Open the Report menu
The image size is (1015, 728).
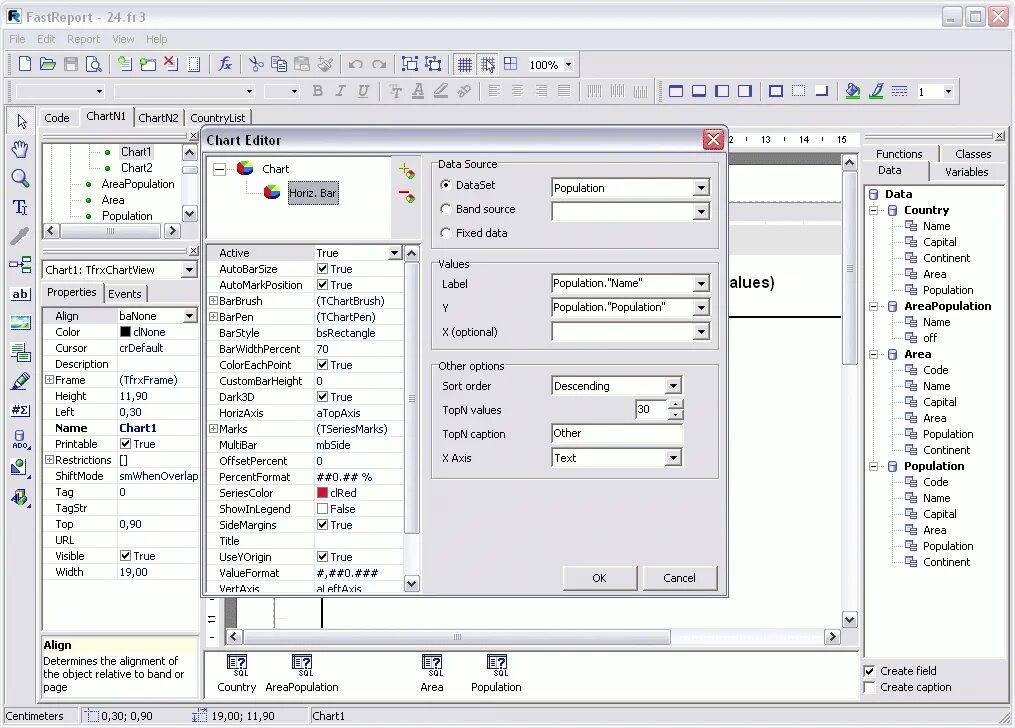coord(83,39)
